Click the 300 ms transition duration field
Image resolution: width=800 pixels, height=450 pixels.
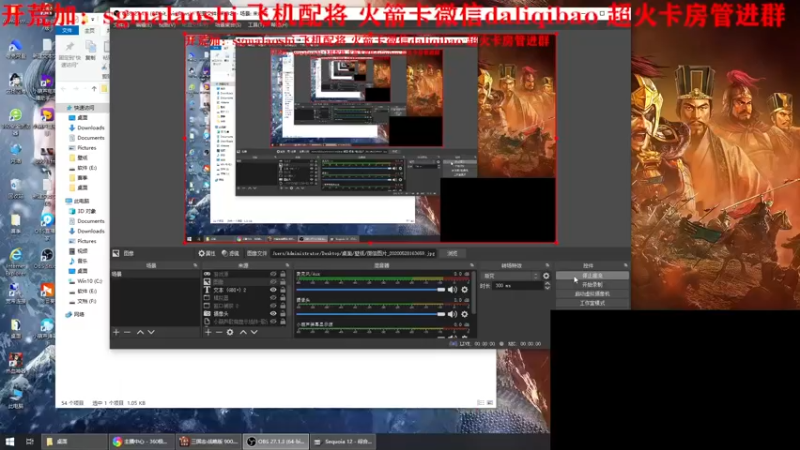[517, 286]
